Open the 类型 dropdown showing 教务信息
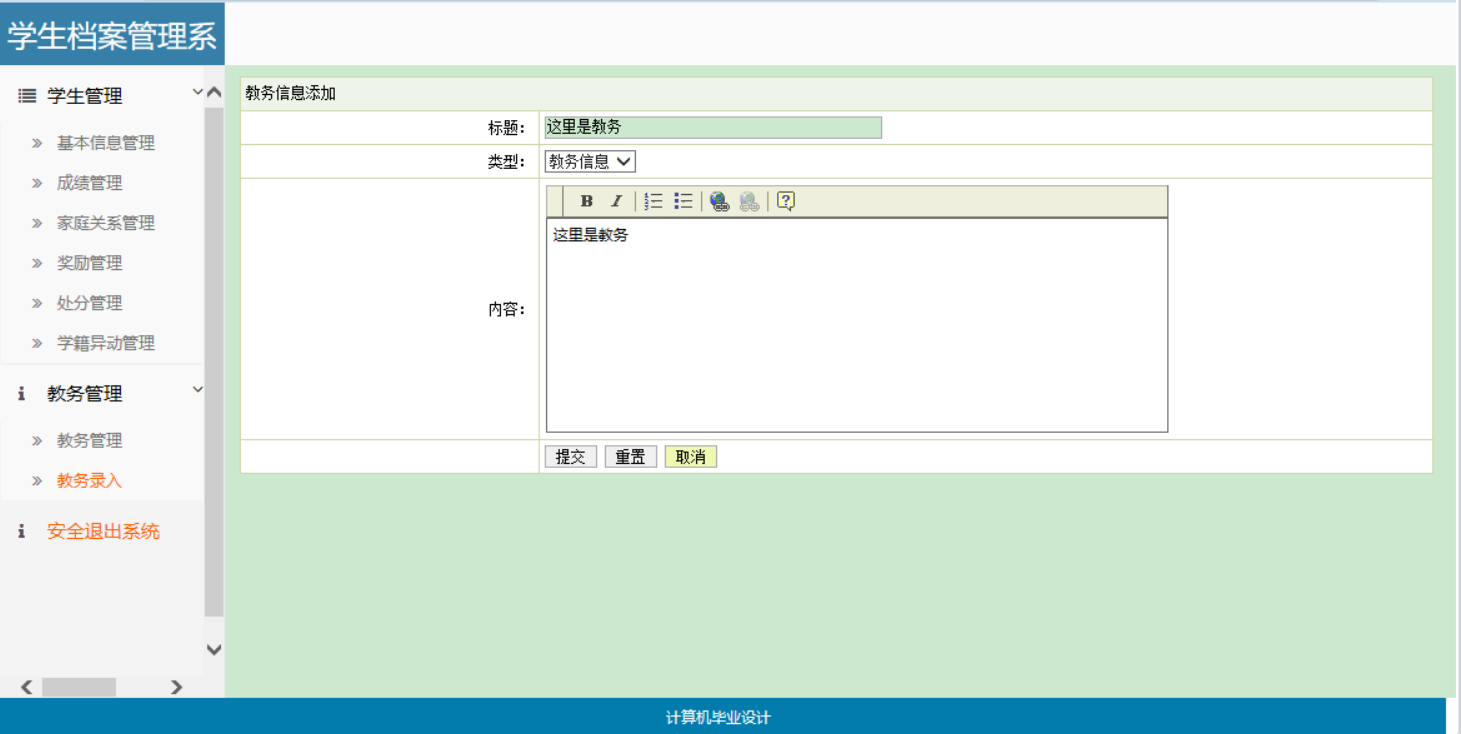 coord(590,161)
